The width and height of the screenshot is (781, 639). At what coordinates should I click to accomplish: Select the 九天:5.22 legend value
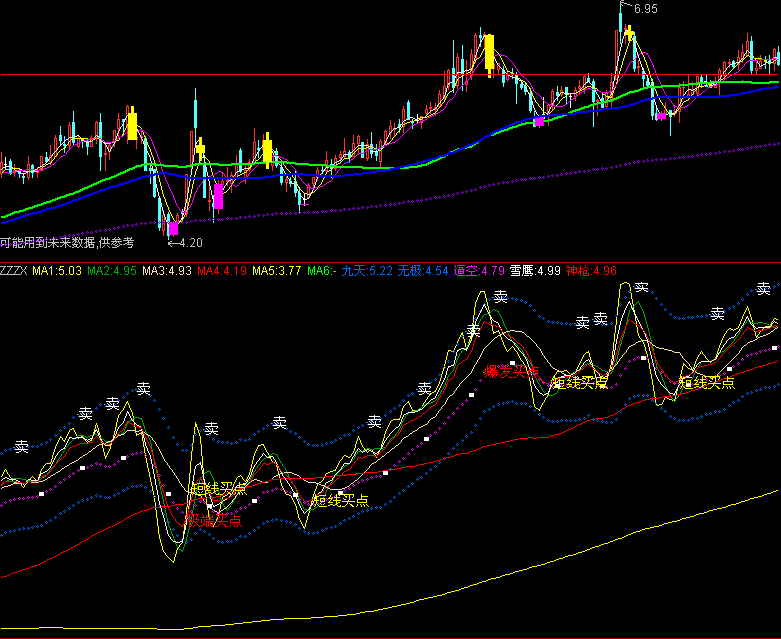tap(367, 271)
